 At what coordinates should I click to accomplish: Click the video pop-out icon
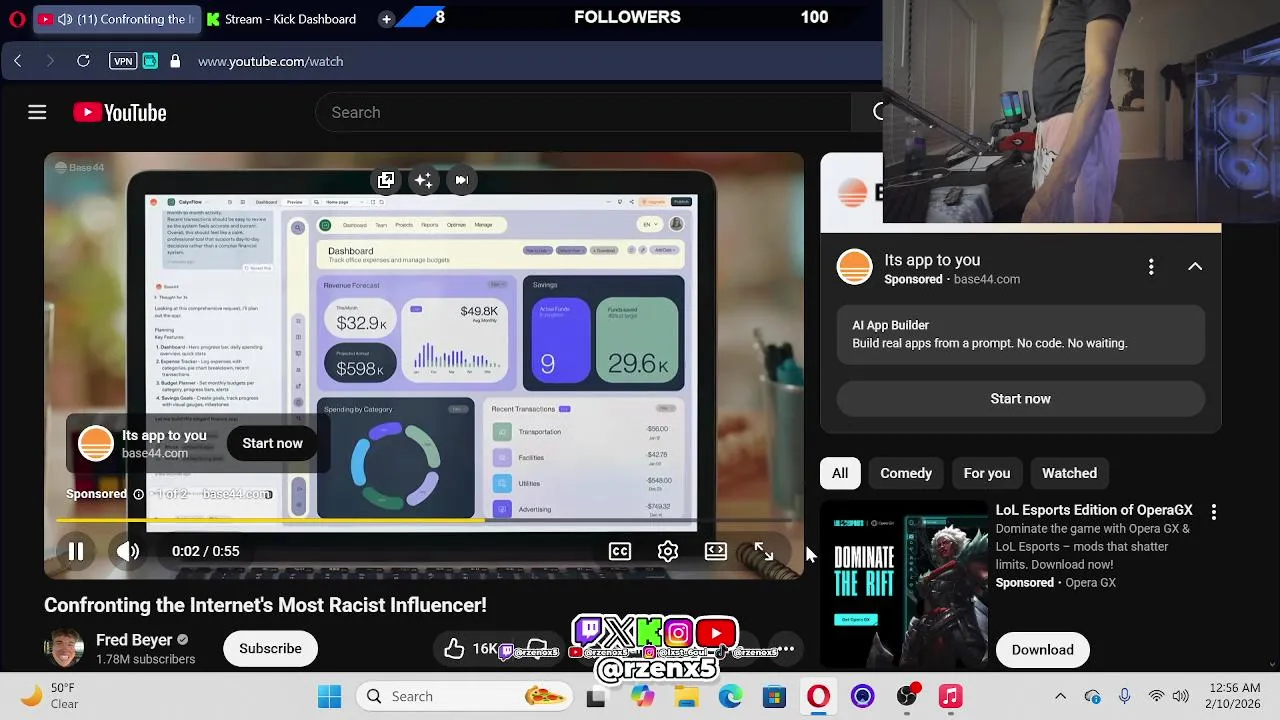coord(386,180)
